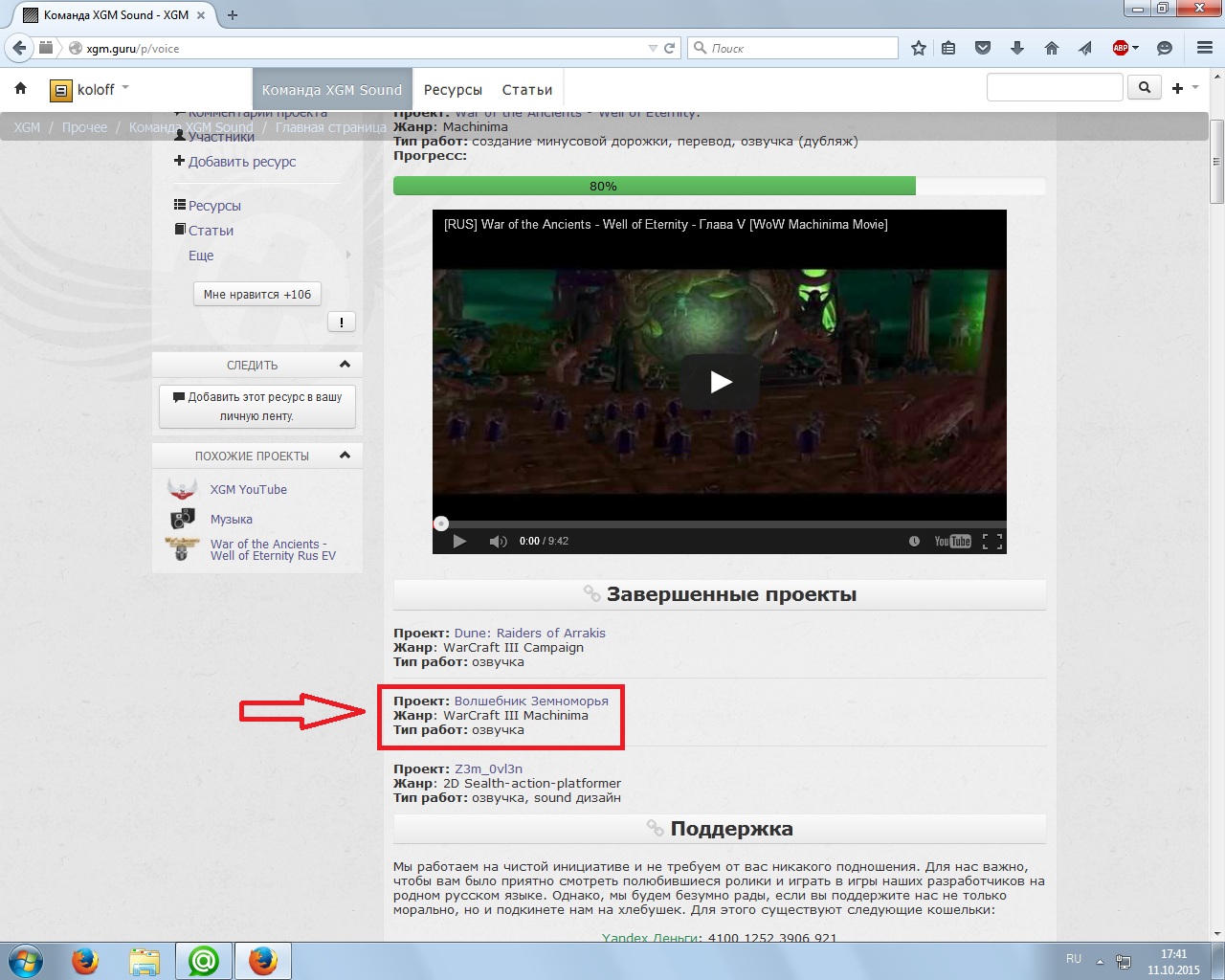The image size is (1225, 980).
Task: Open a new browser tab
Action: pos(233,15)
